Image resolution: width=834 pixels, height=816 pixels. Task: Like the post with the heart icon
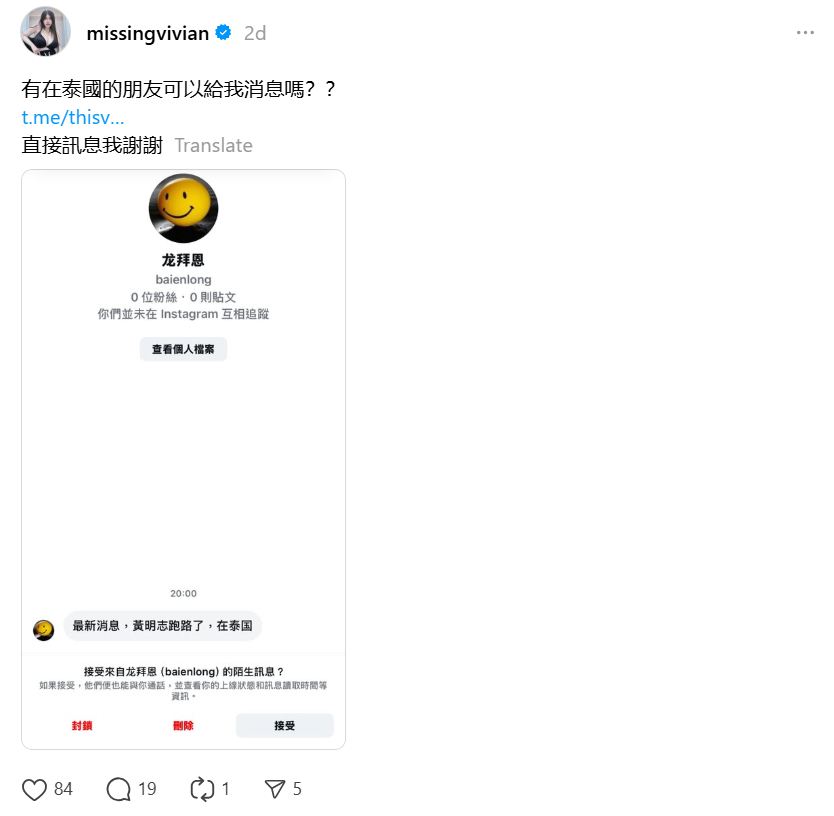pyautogui.click(x=34, y=789)
